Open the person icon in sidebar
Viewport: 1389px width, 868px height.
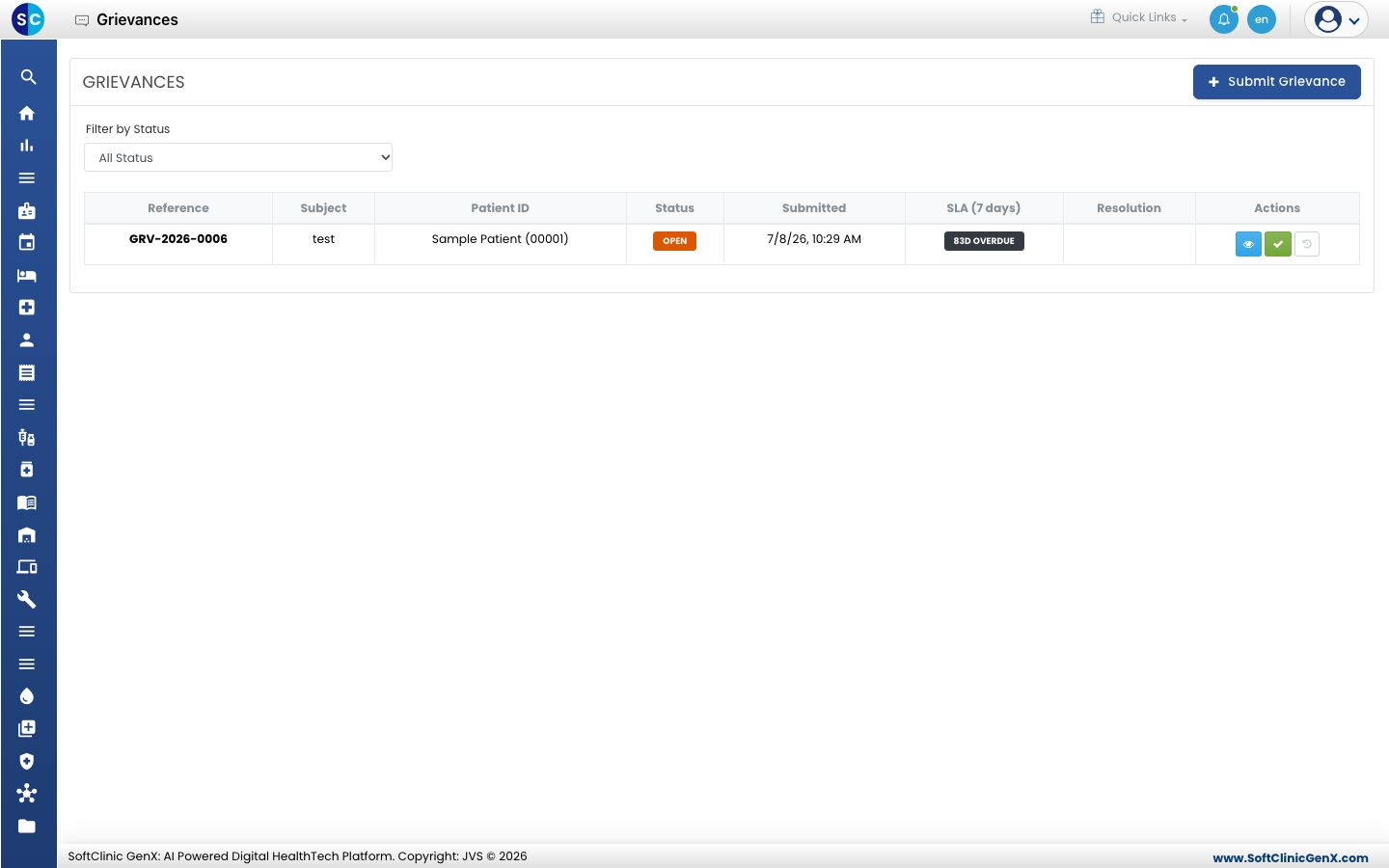(27, 340)
